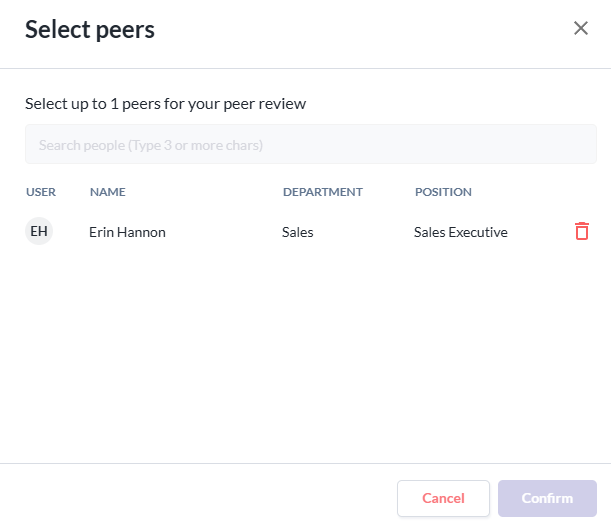Click empty row space between Sales Executive and trash
Viewport: 611px width, 524px height.
point(540,232)
